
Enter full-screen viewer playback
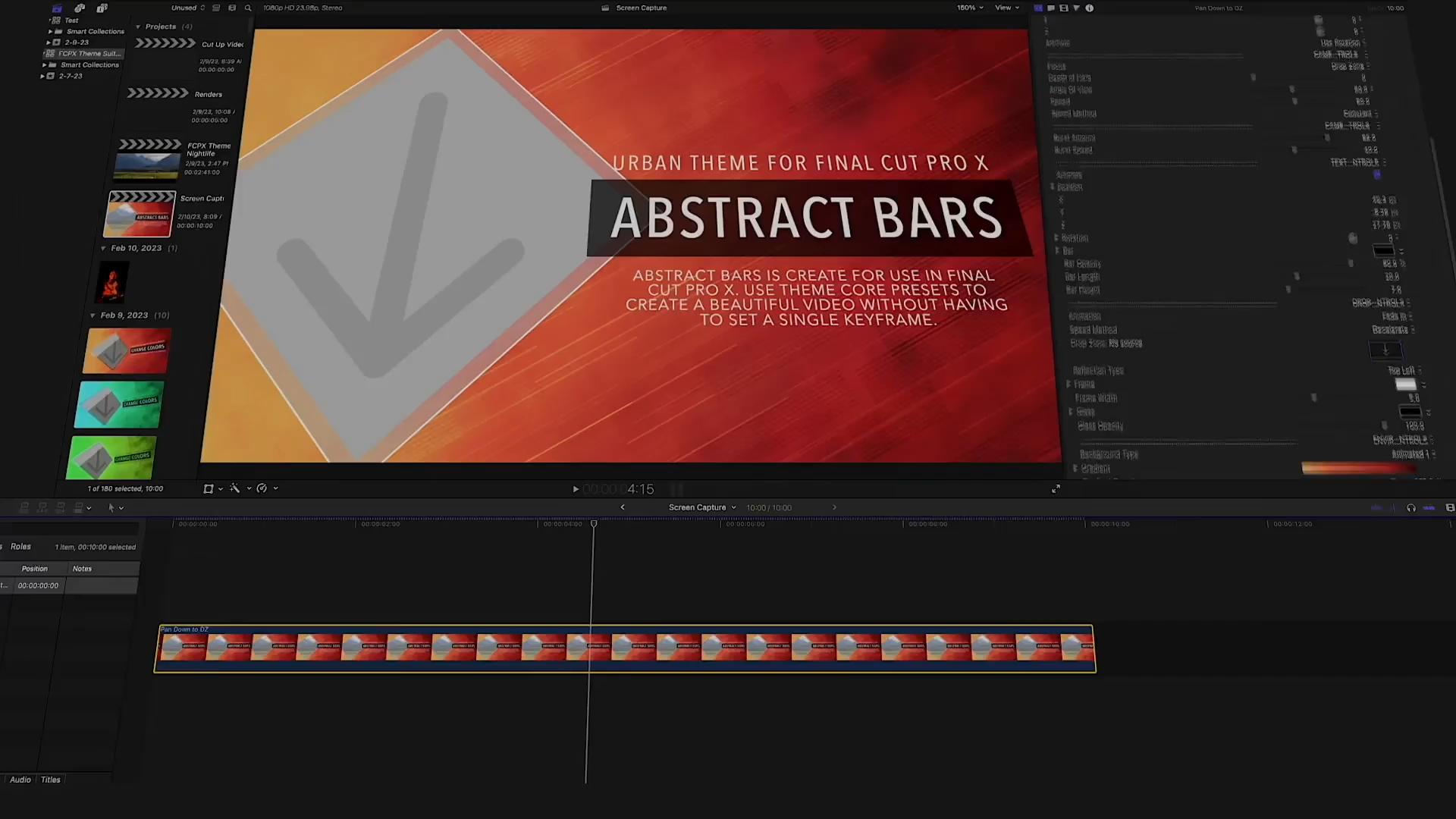point(1056,489)
